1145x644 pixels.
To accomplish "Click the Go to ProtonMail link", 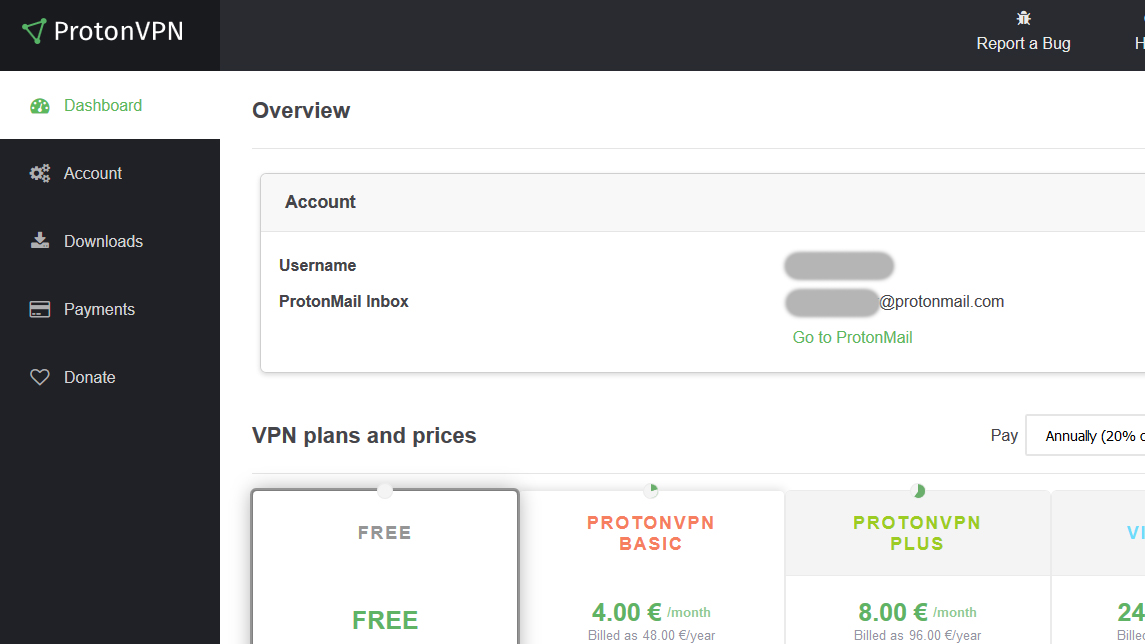I will coord(852,338).
